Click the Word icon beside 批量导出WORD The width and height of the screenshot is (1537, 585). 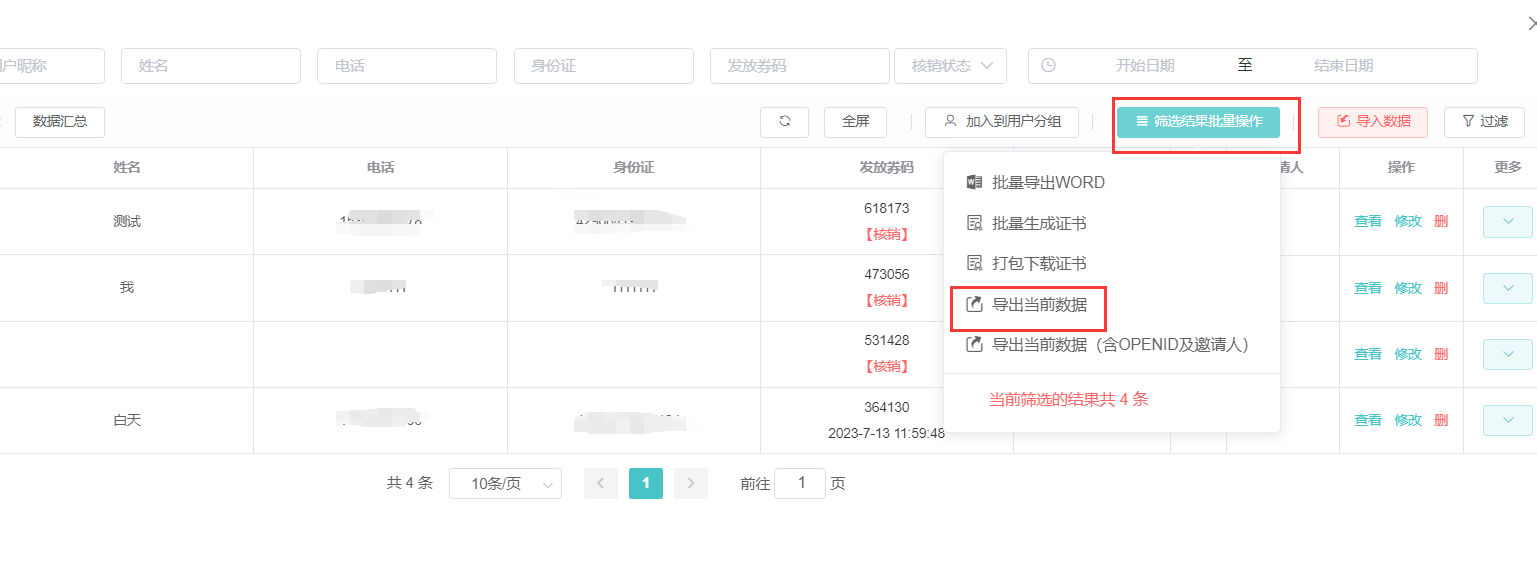coord(974,183)
